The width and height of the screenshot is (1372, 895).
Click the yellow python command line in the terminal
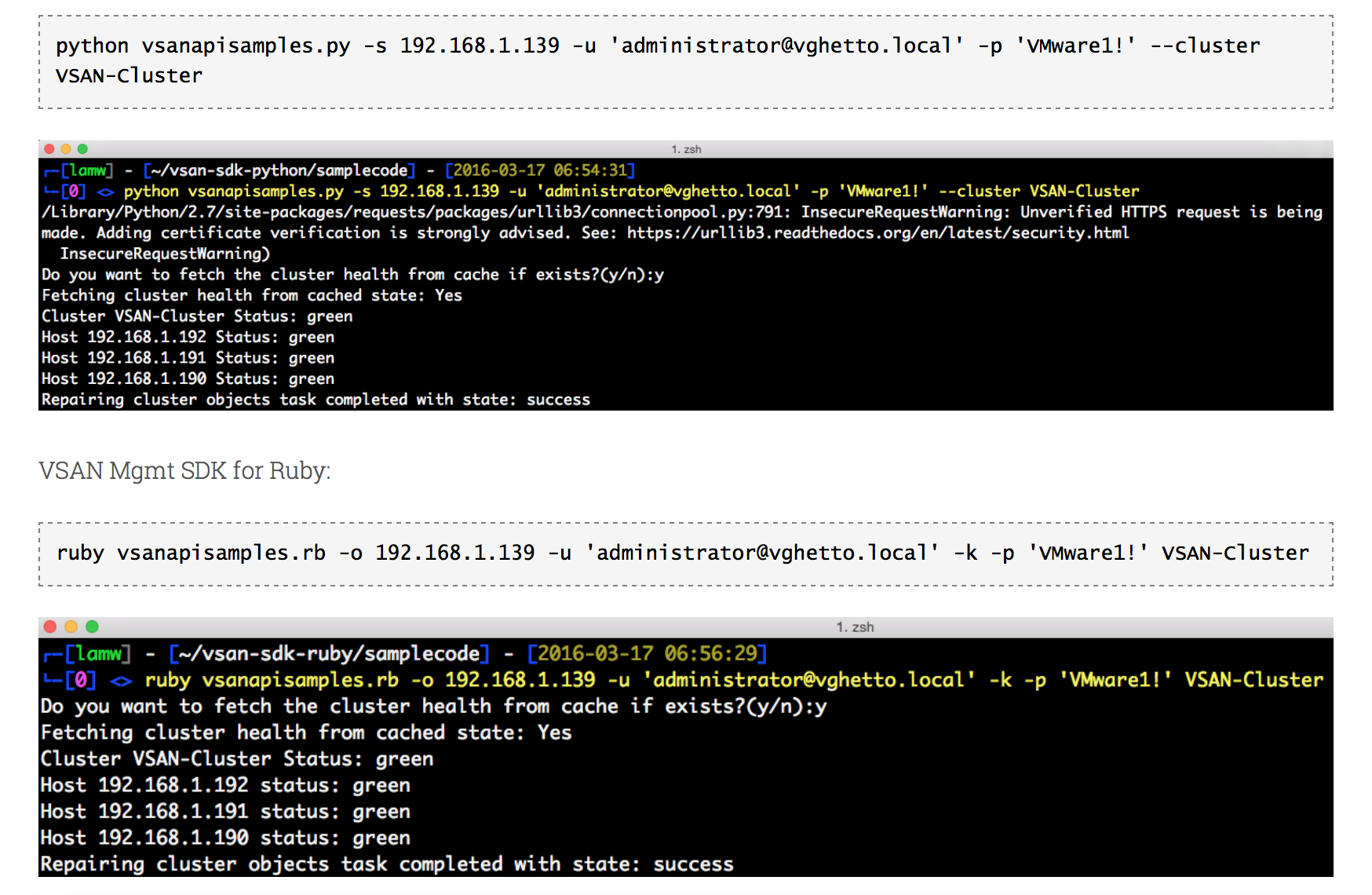point(631,192)
